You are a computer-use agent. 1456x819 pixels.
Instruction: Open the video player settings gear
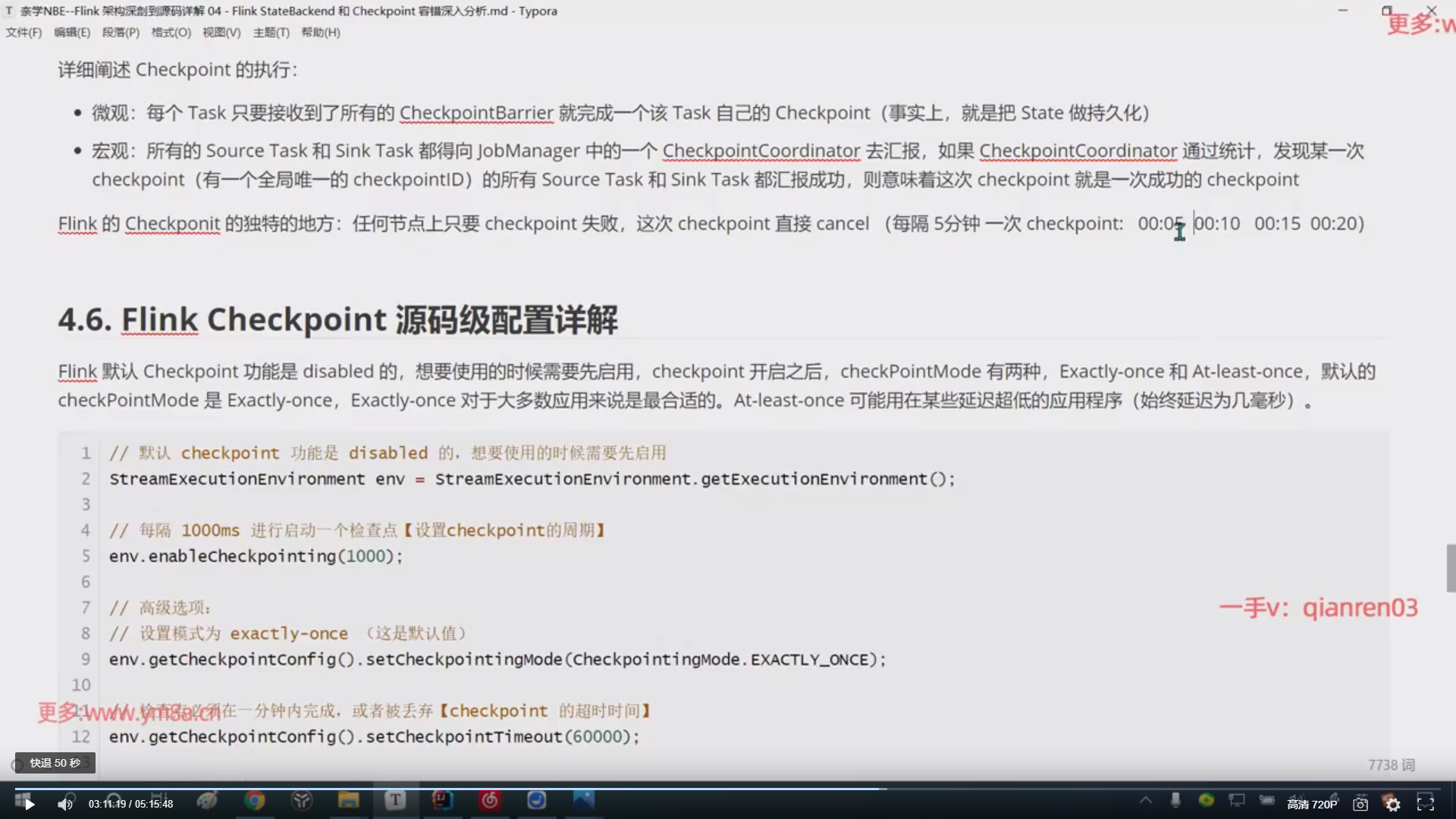pos(1393,805)
